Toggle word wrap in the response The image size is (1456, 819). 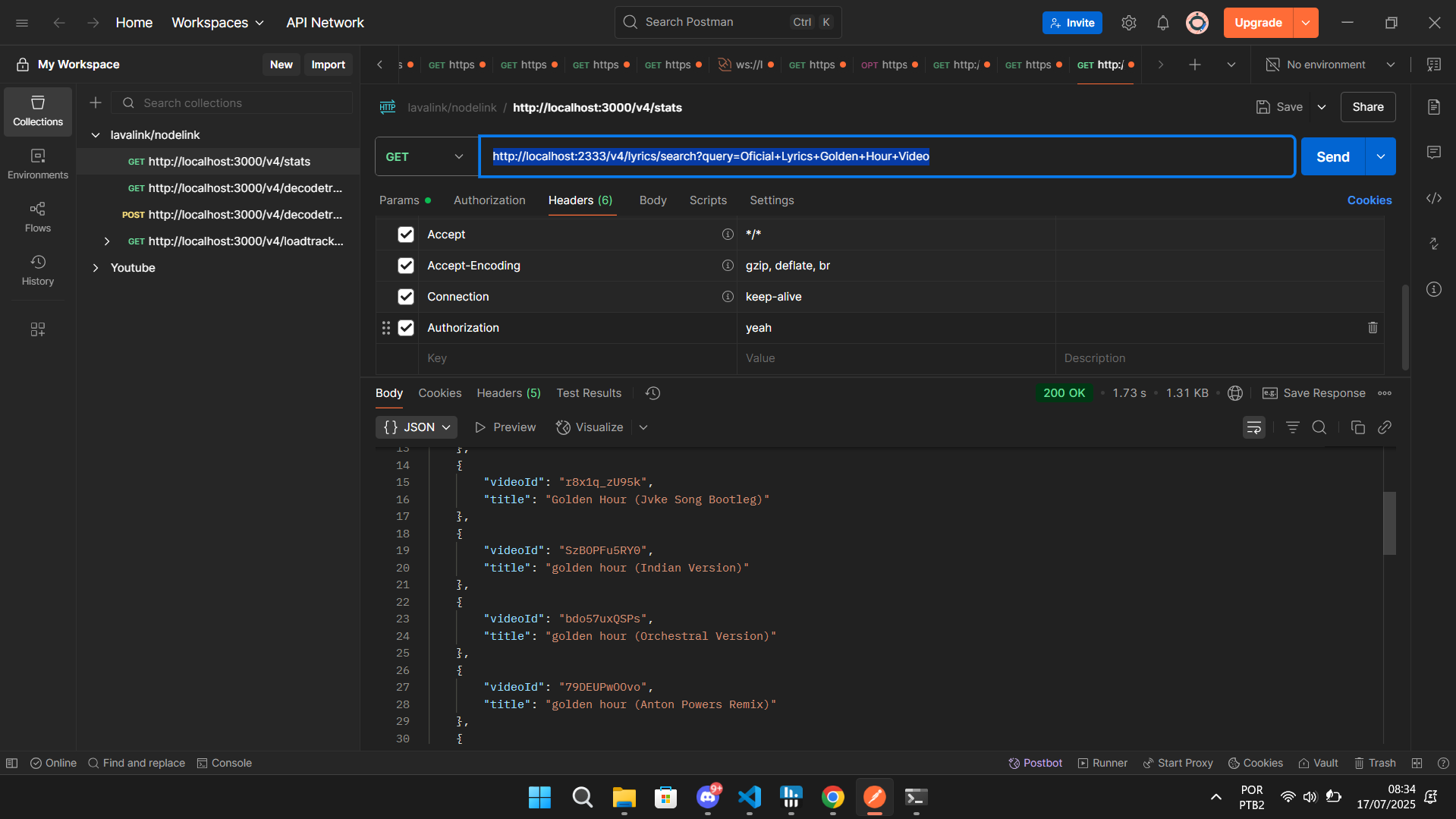coord(1253,427)
